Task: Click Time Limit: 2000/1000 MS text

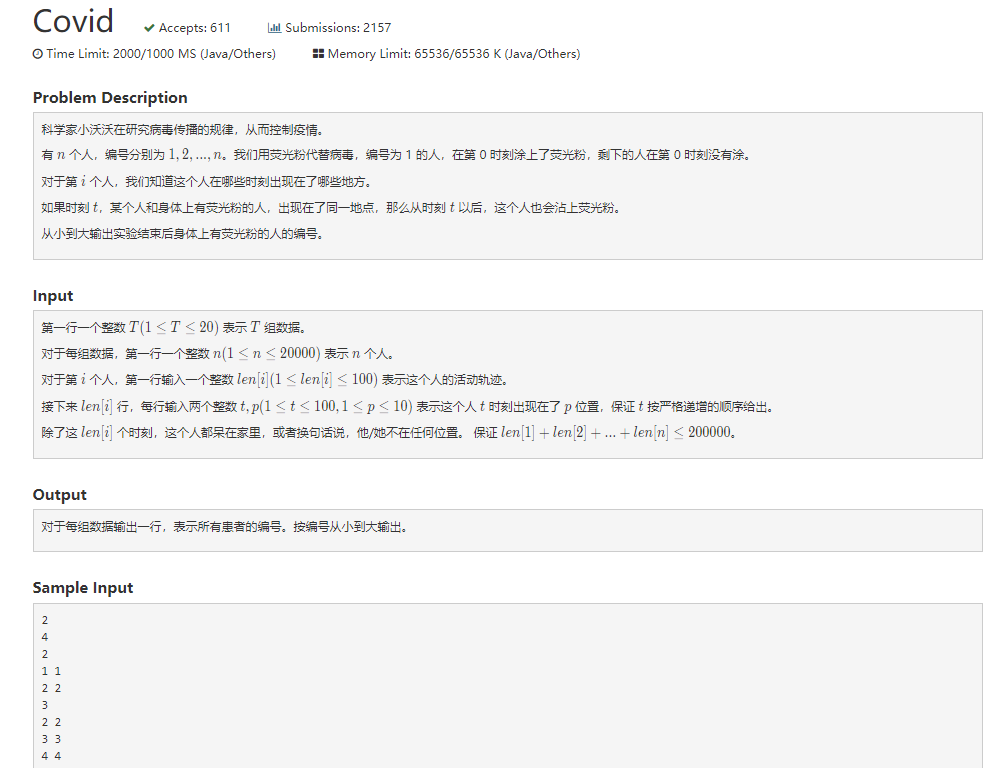Action: [x=161, y=54]
